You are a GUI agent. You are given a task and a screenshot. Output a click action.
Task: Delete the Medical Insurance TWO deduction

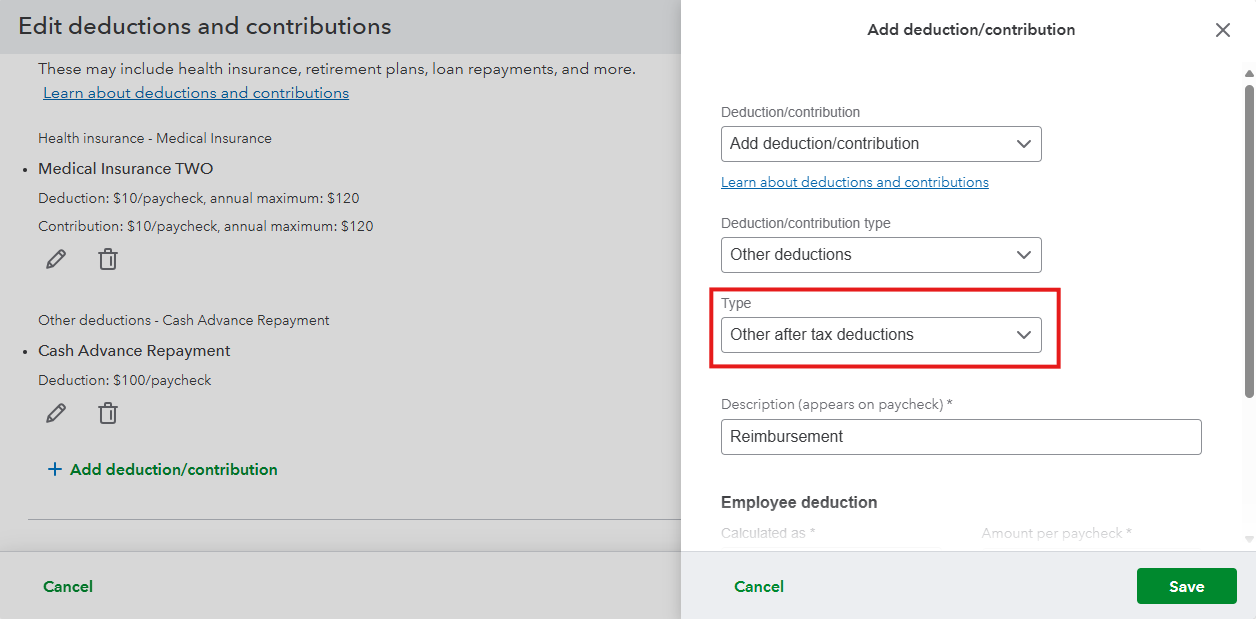click(x=108, y=260)
